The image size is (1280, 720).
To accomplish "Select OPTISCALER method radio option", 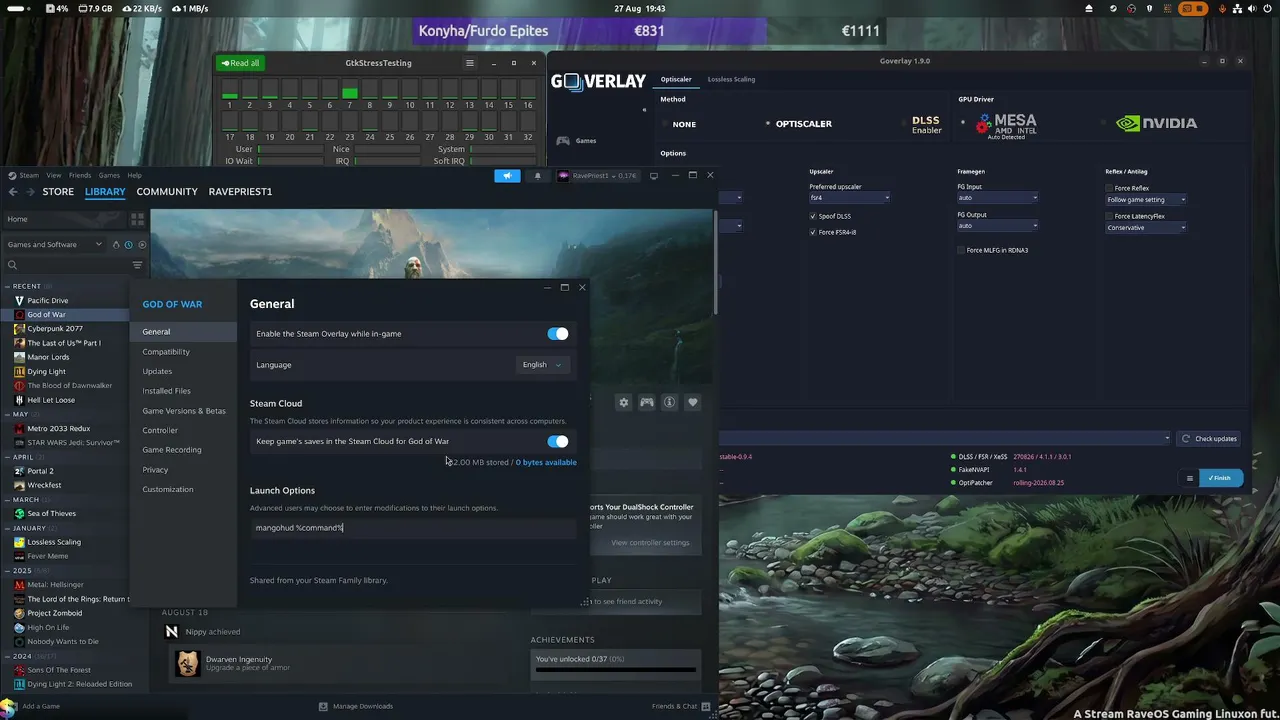I will click(x=768, y=124).
